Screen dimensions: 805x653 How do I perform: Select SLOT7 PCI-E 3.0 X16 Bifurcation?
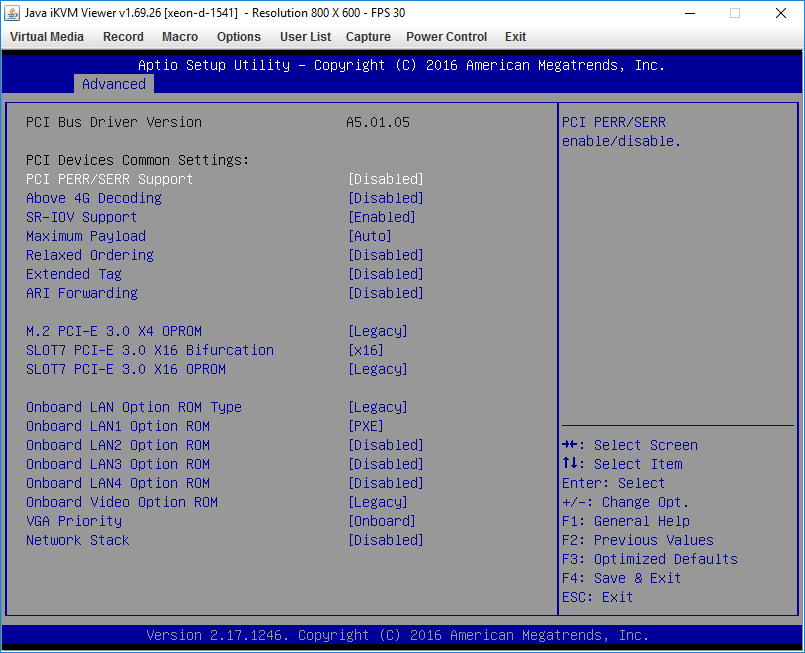click(x=150, y=350)
